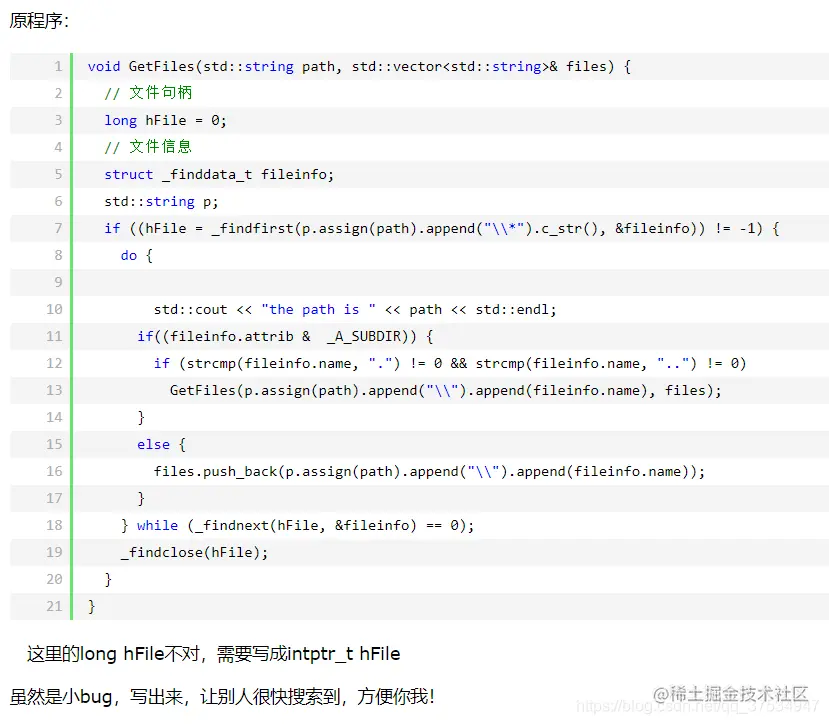Click the '_A_SUBDIR' if condition line

pos(285,336)
